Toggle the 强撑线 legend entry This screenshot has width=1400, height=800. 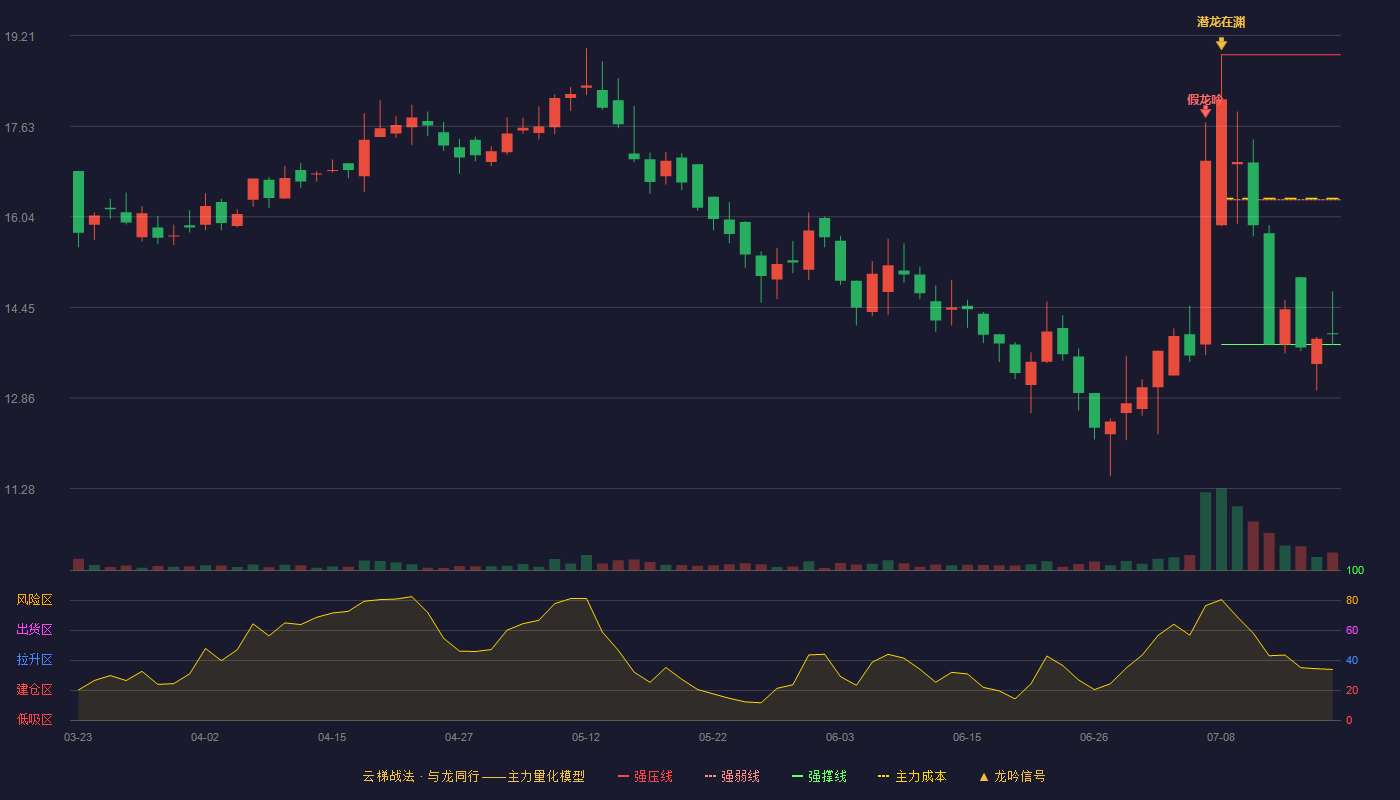[x=819, y=776]
